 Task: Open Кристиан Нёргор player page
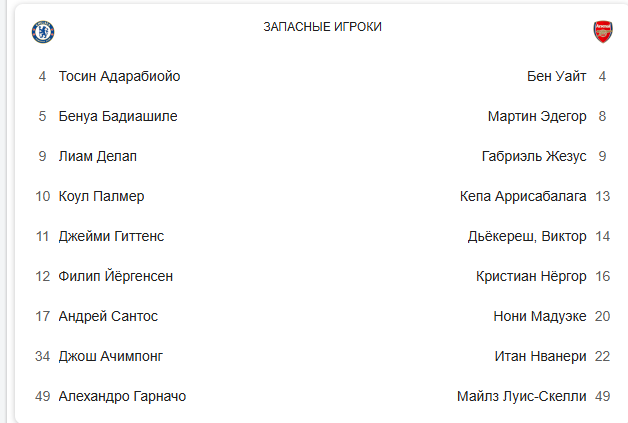531,276
